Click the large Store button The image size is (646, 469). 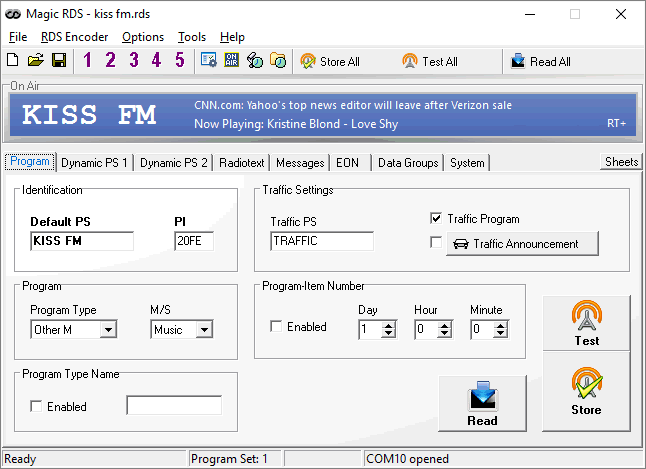coord(586,391)
